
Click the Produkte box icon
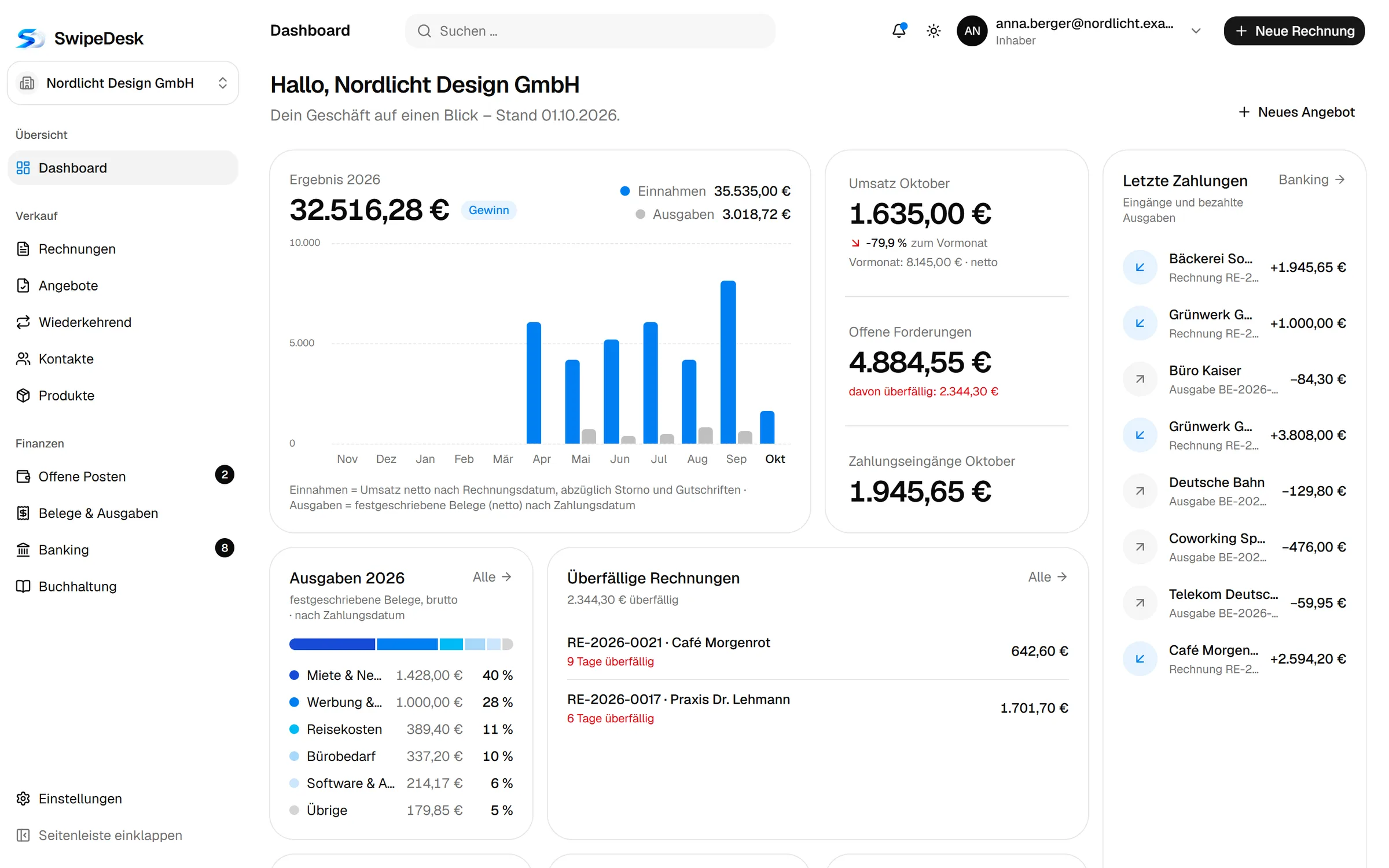tap(23, 395)
